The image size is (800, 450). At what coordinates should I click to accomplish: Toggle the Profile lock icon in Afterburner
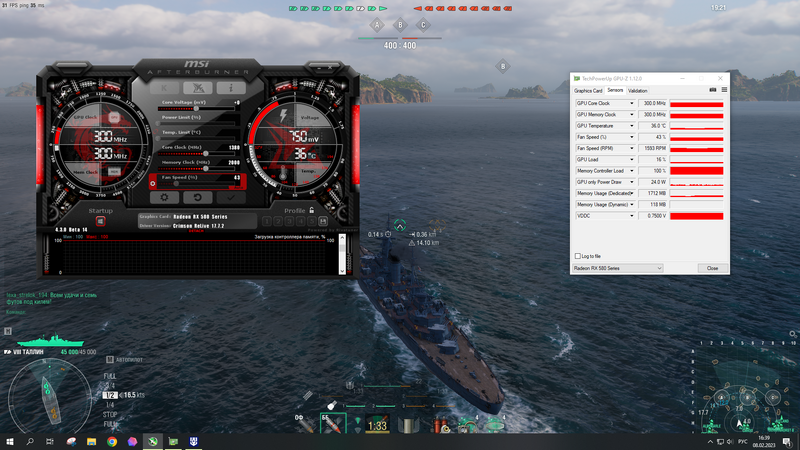click(311, 210)
